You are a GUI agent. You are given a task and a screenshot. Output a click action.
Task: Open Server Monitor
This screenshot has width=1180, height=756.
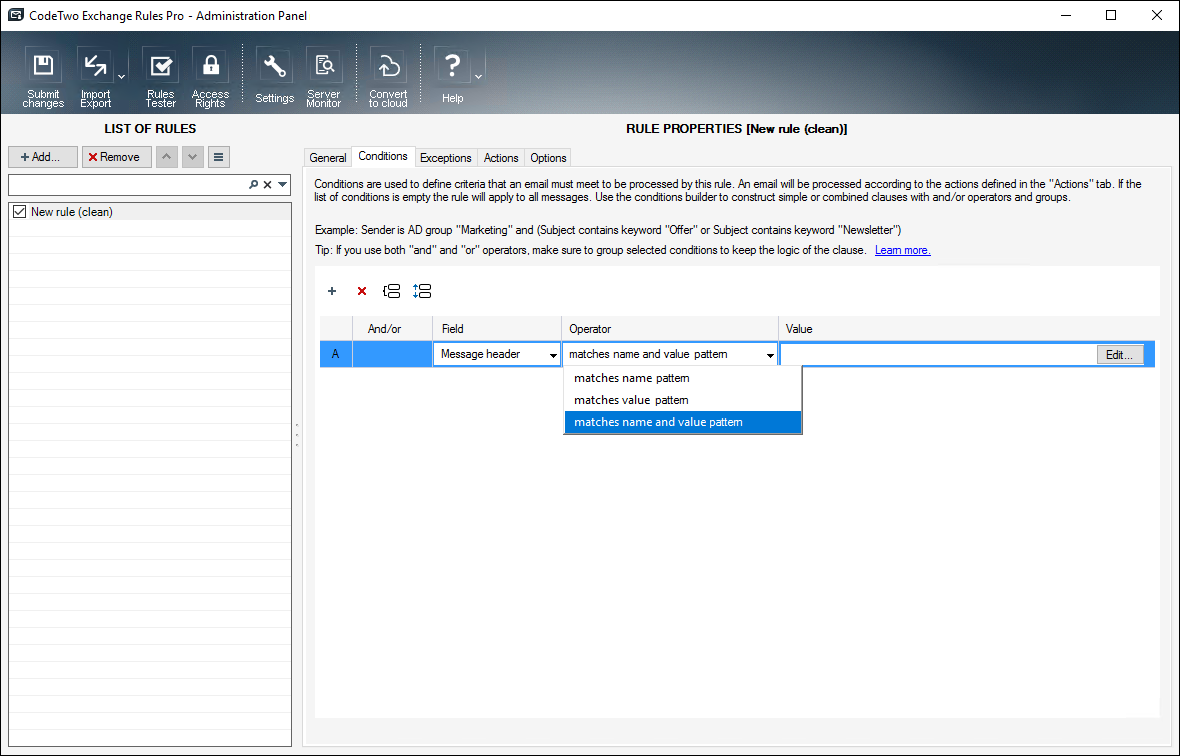[324, 77]
